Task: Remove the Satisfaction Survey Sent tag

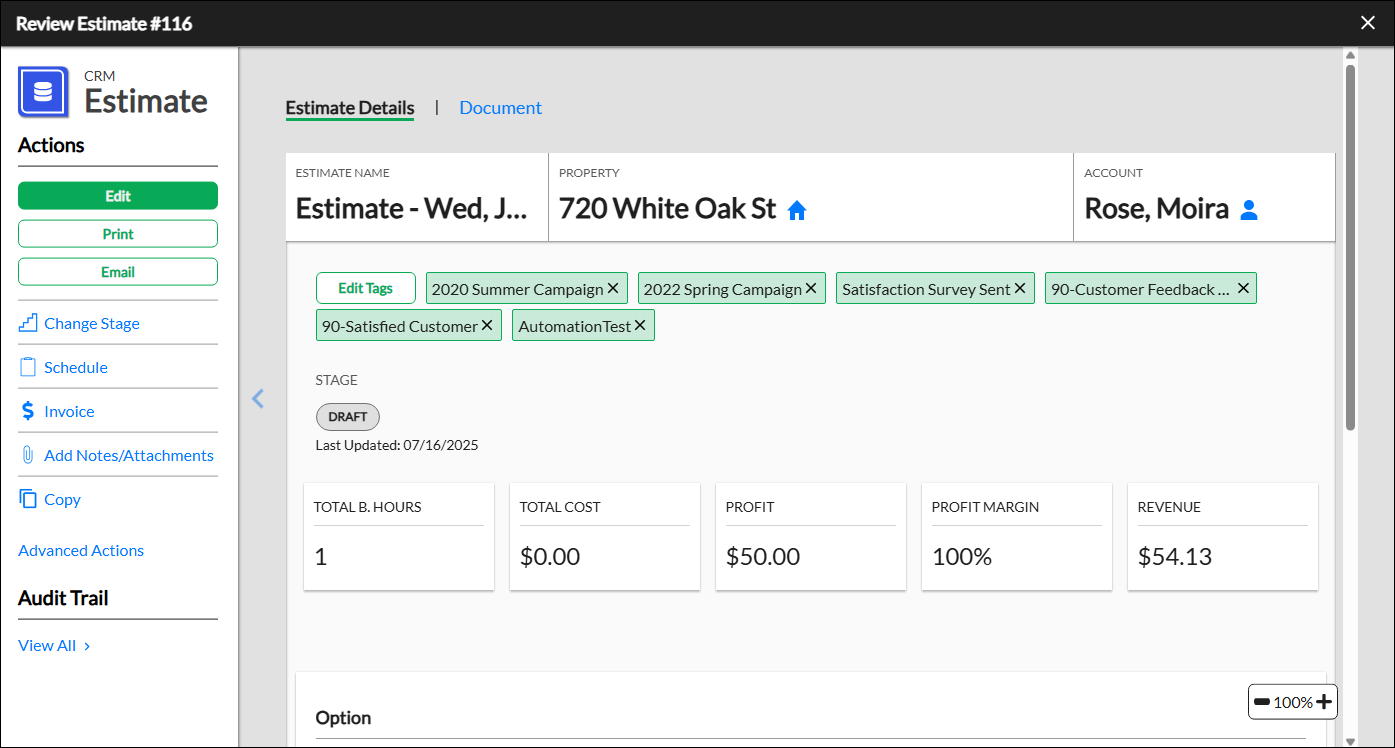Action: [x=1020, y=288]
